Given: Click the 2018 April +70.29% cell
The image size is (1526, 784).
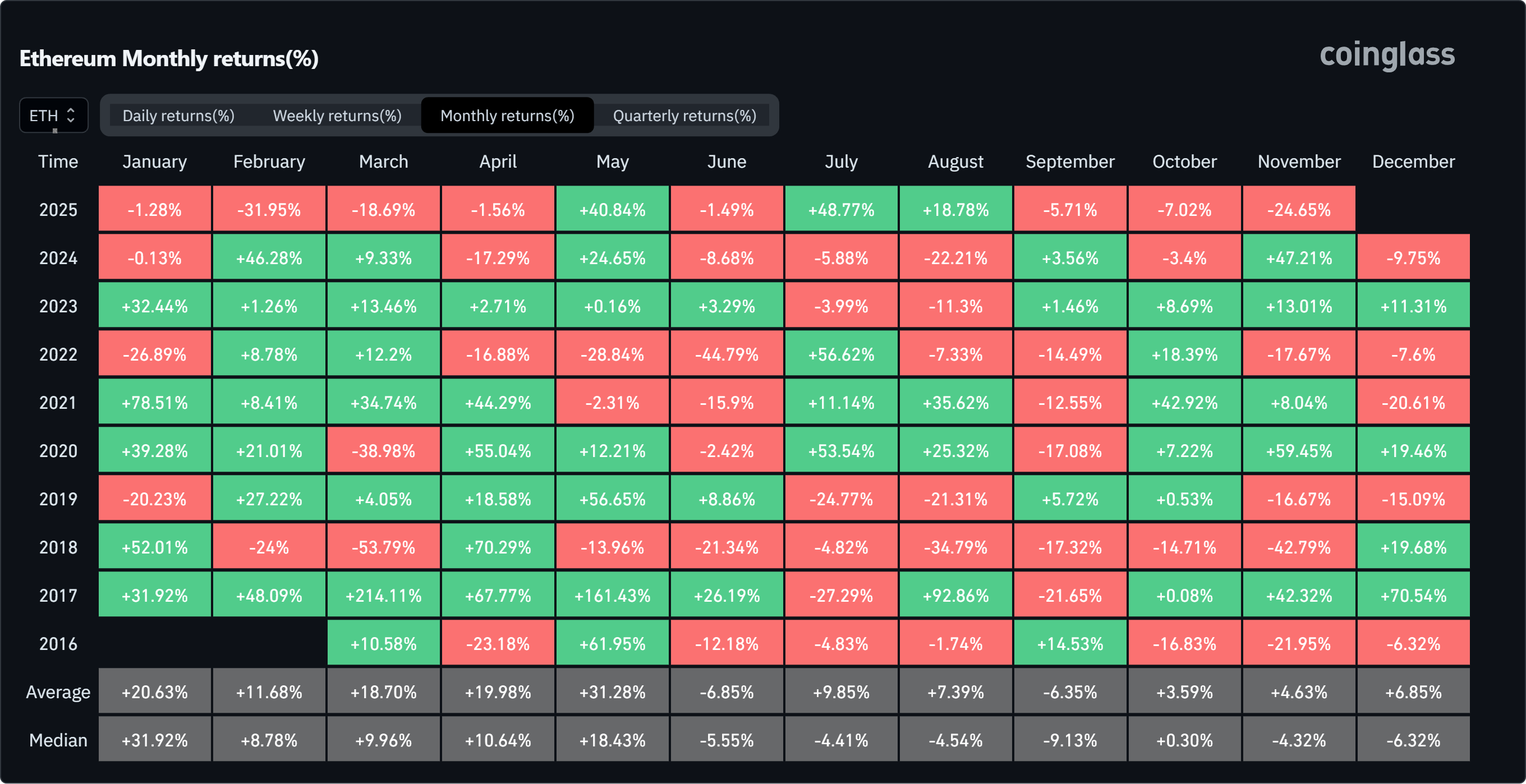Looking at the screenshot, I should click(498, 547).
